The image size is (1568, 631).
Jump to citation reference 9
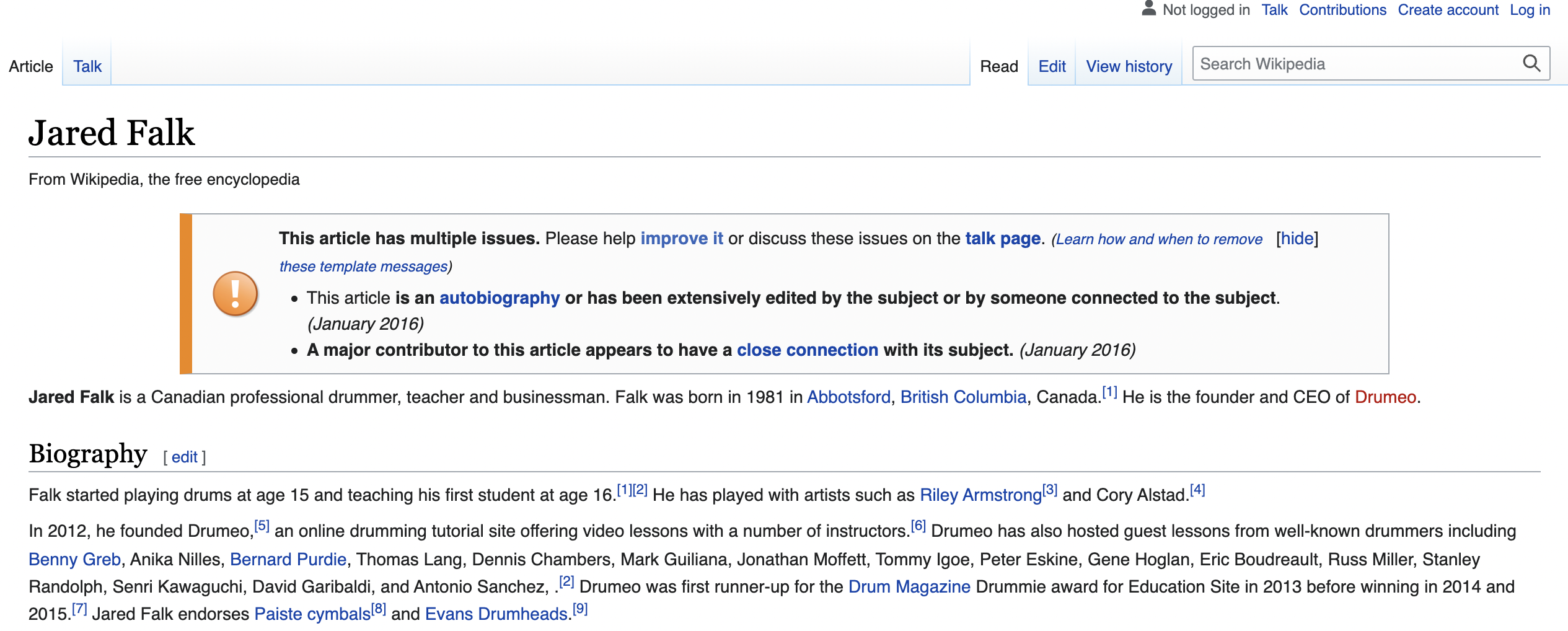tap(579, 609)
